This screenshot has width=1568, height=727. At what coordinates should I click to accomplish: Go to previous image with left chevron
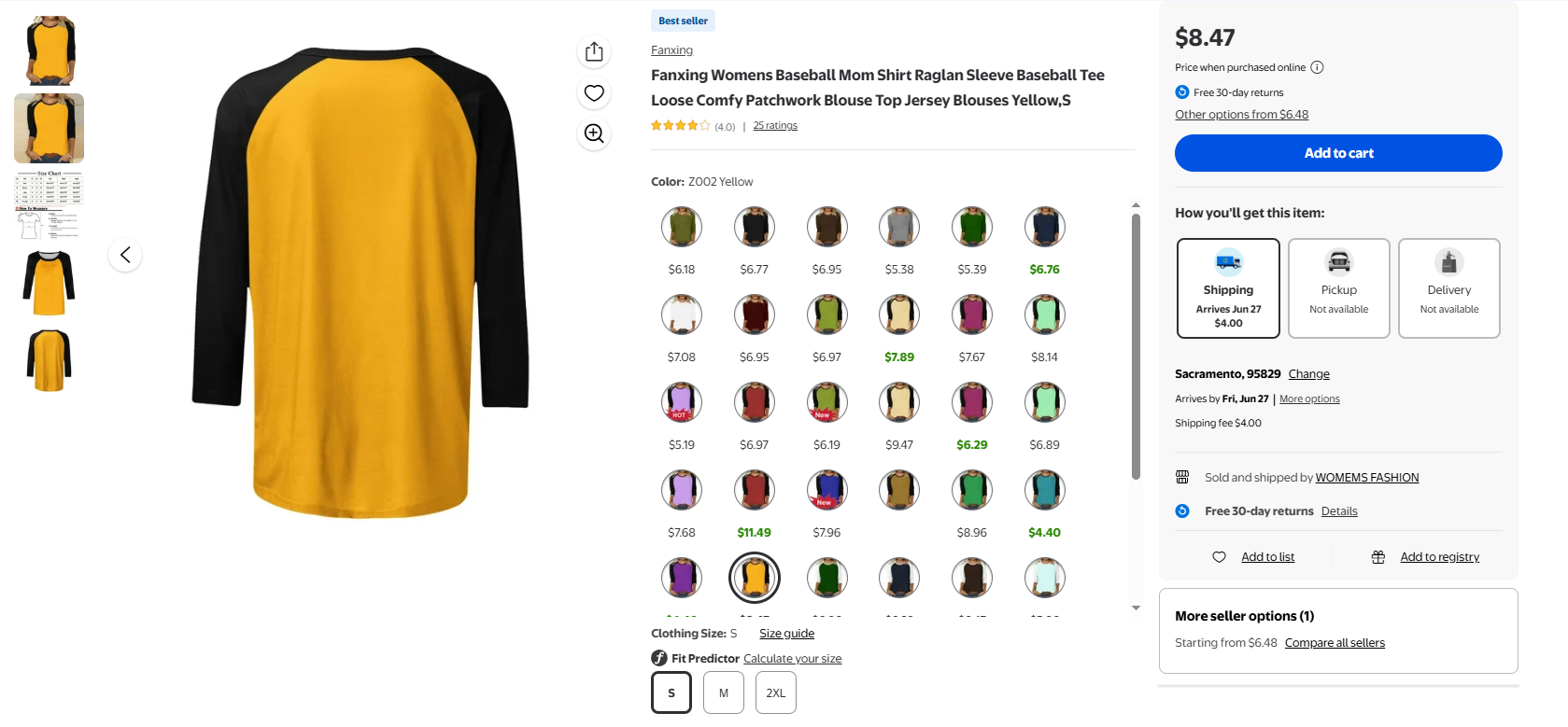[125, 255]
